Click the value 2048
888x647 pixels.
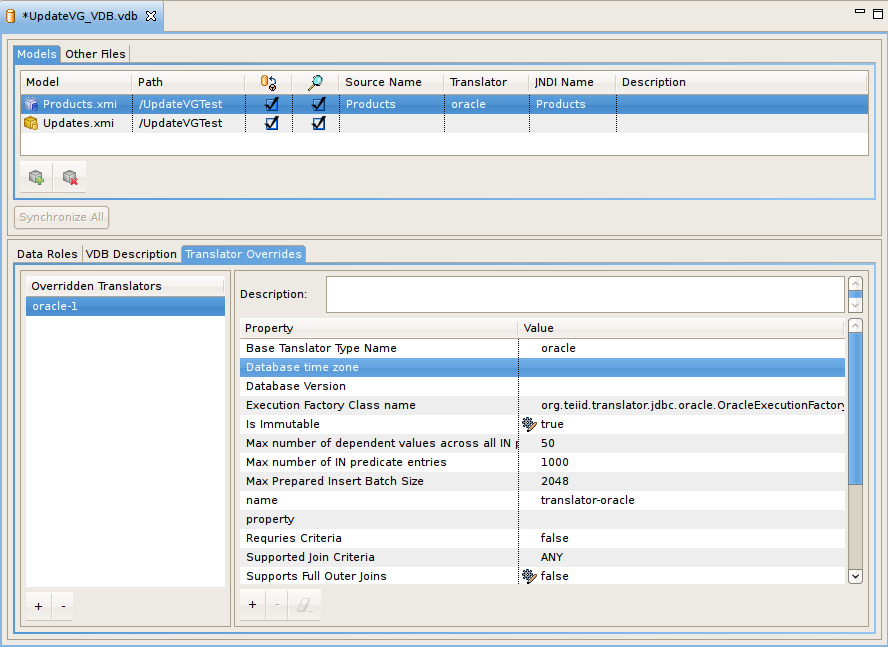pos(554,481)
